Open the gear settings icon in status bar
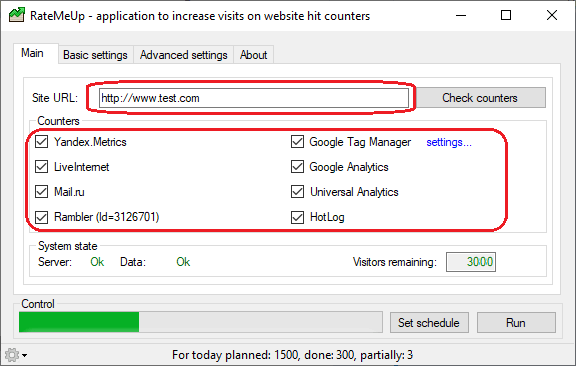The width and height of the screenshot is (576, 366). coord(12,355)
